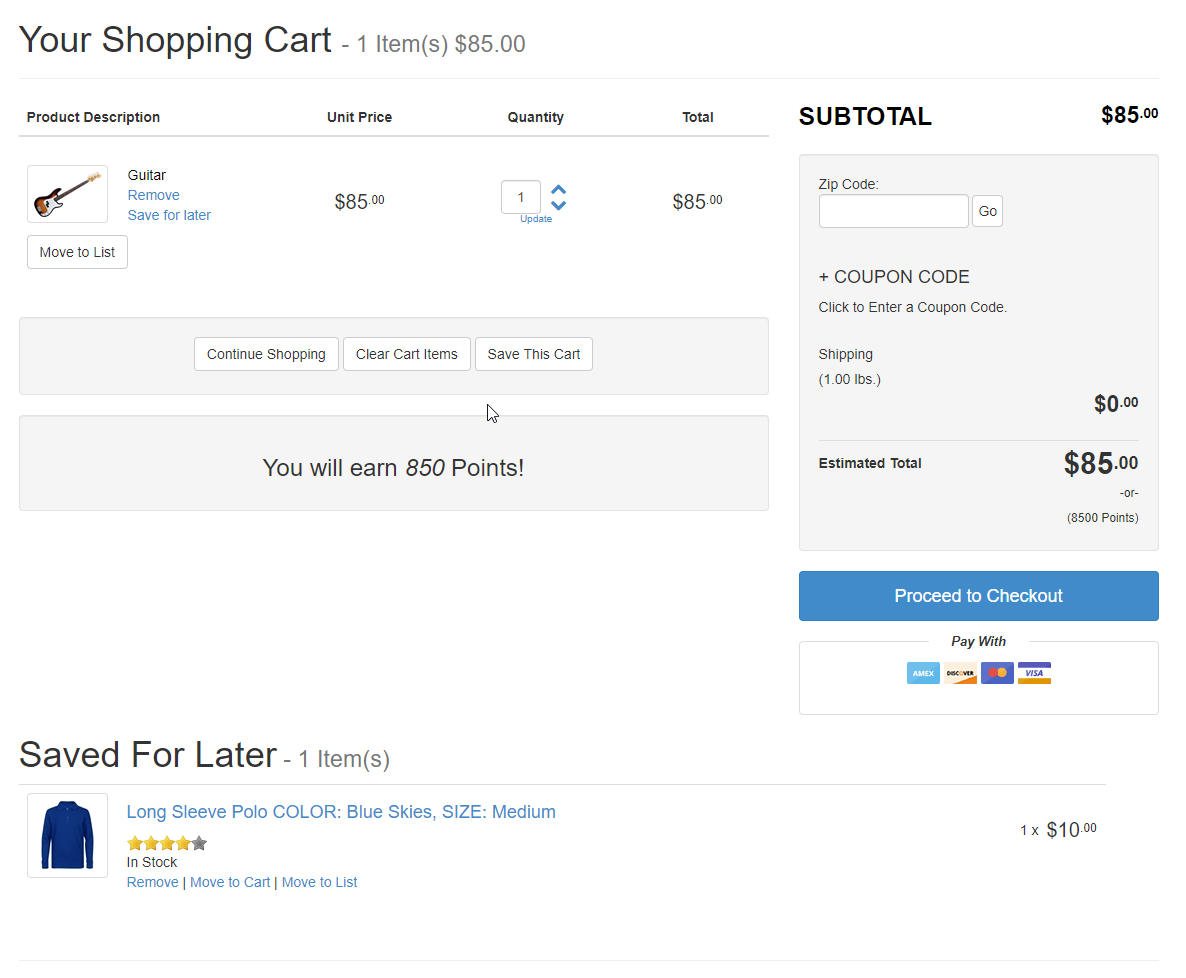This screenshot has height=978, width=1186.
Task: Click the Visa card icon
Action: pyautogui.click(x=1034, y=673)
